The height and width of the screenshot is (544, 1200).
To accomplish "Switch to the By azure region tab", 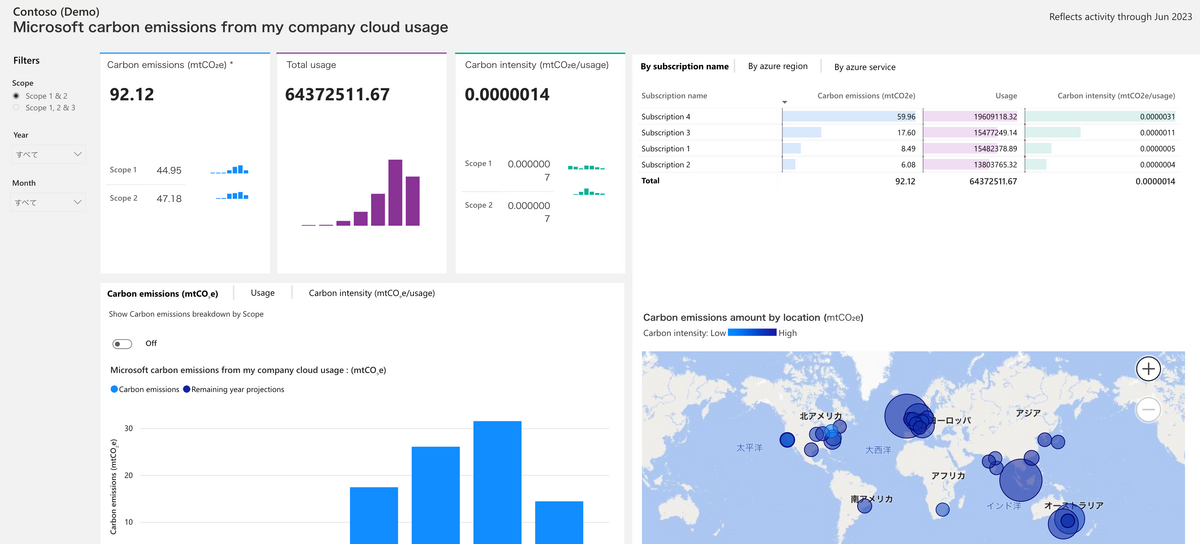I will coord(778,67).
